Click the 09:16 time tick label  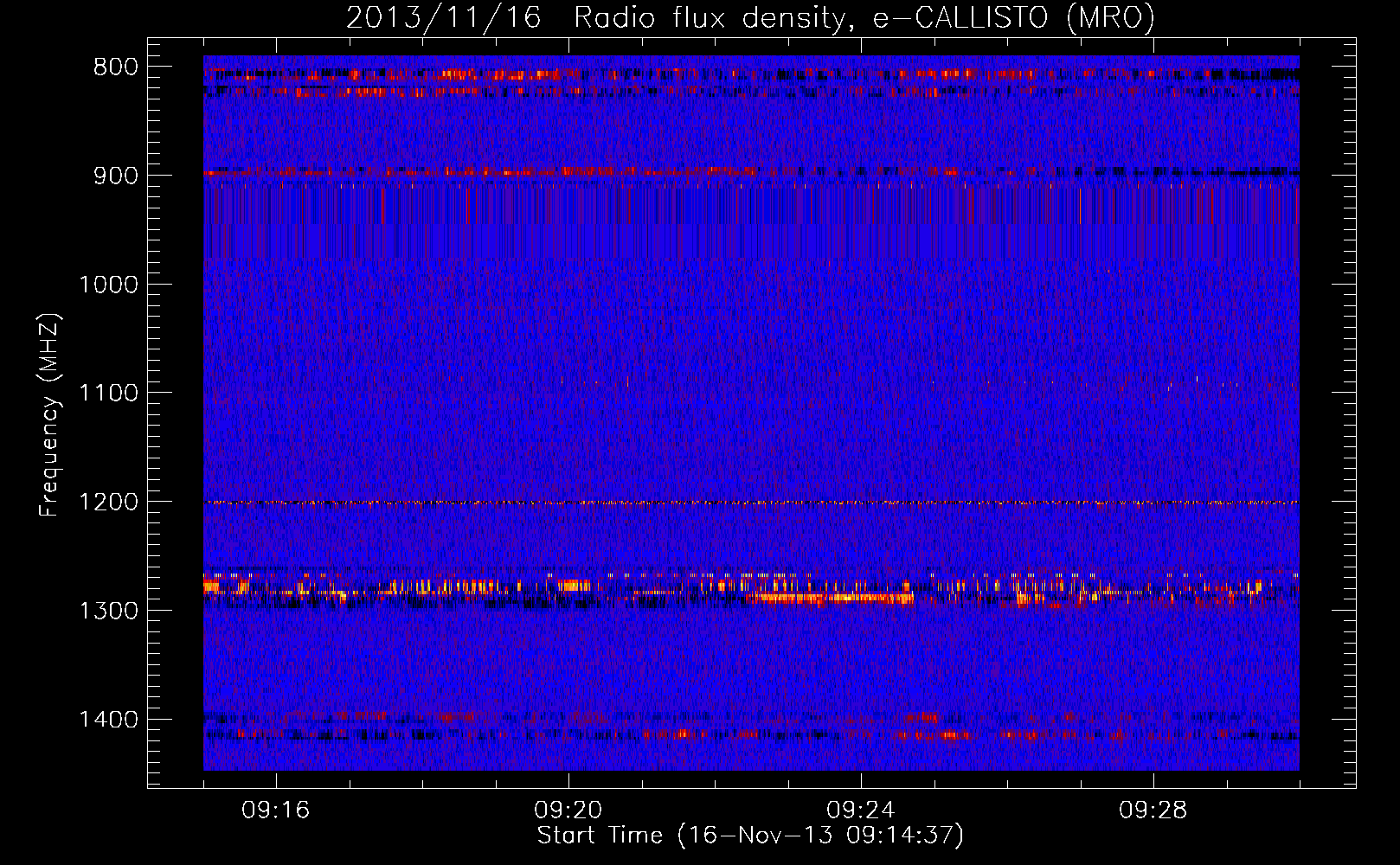point(275,811)
